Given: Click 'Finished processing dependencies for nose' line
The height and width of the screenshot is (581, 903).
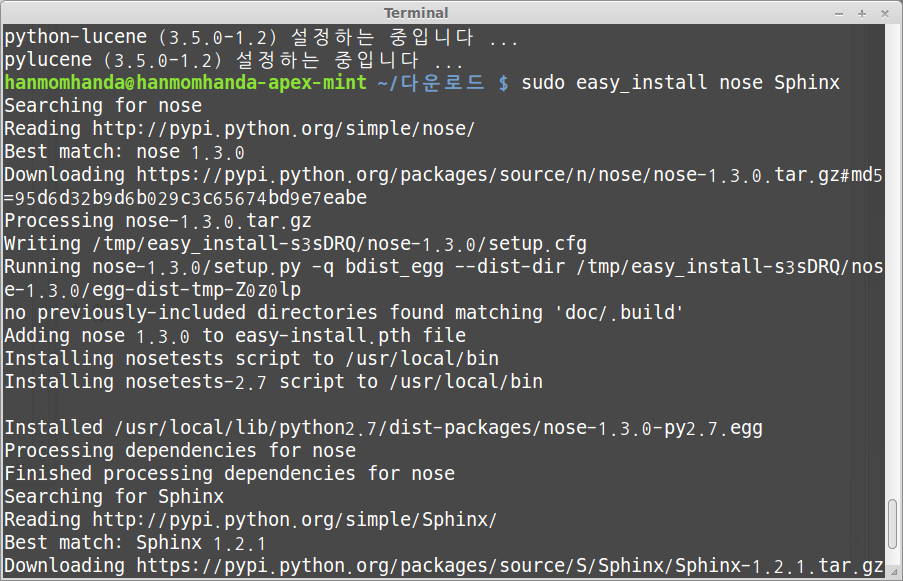Looking at the screenshot, I should [230, 474].
